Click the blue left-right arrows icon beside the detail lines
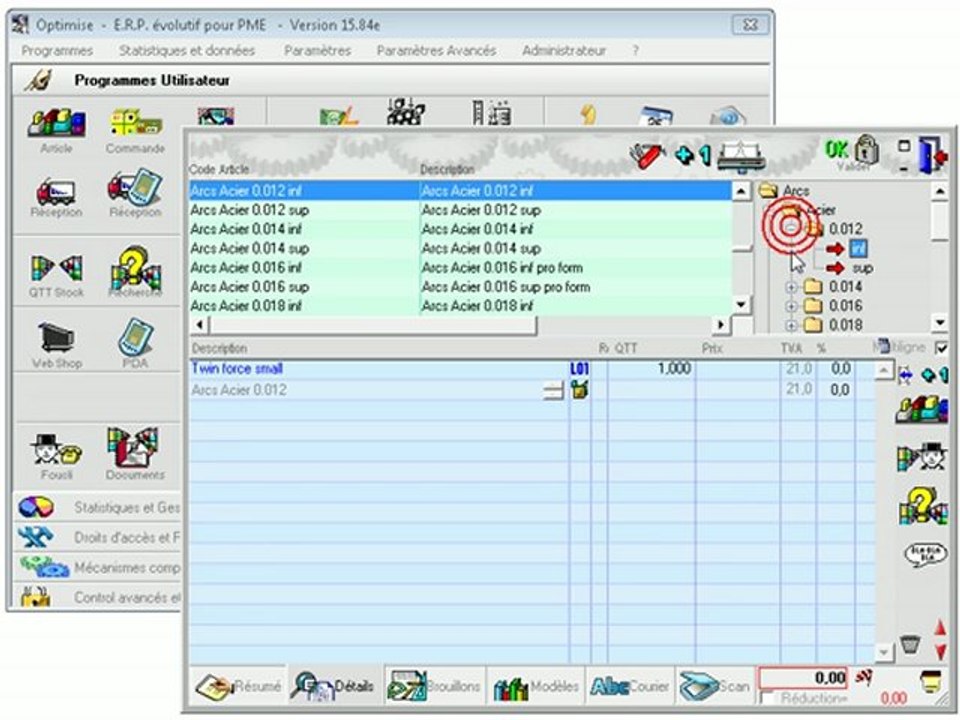The width and height of the screenshot is (960, 720). (x=905, y=375)
